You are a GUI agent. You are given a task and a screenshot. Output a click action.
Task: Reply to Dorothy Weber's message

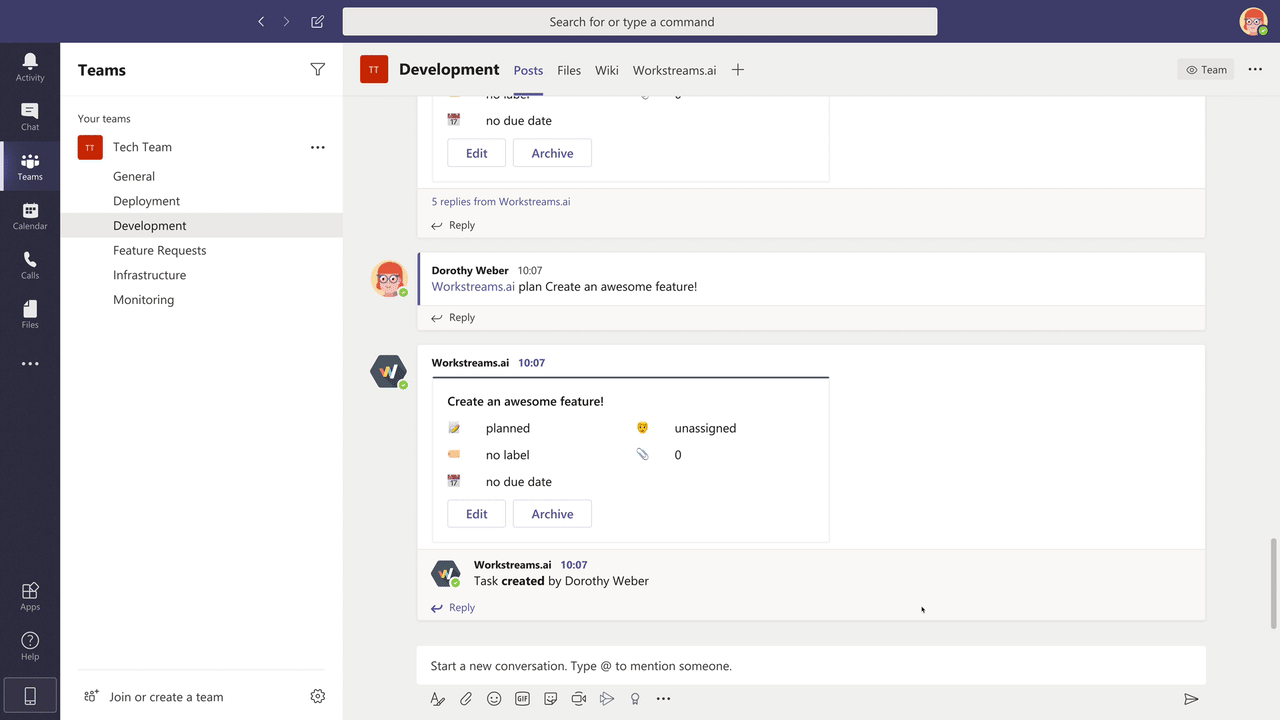click(x=453, y=317)
